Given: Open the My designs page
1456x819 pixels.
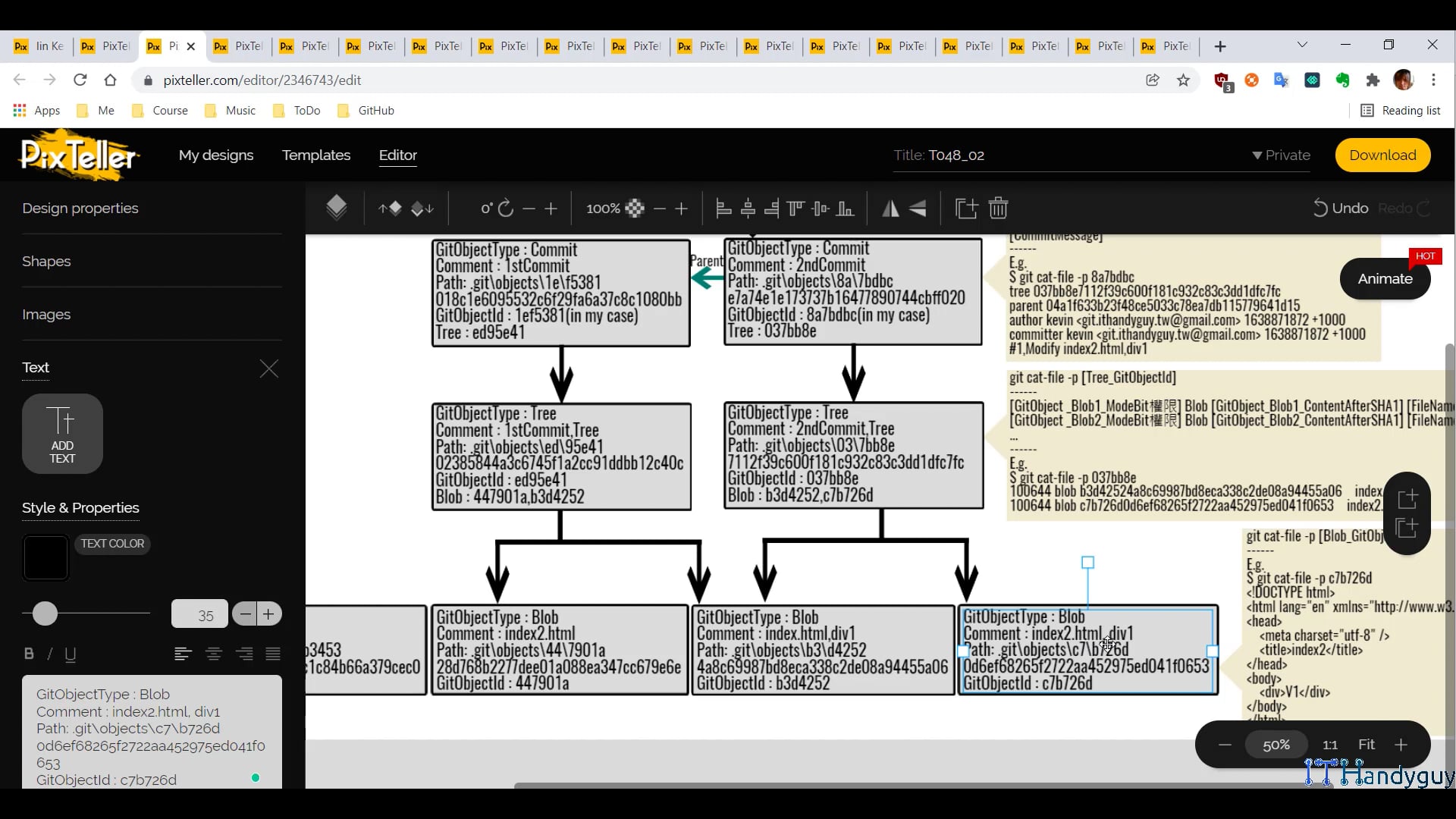Looking at the screenshot, I should pos(216,155).
